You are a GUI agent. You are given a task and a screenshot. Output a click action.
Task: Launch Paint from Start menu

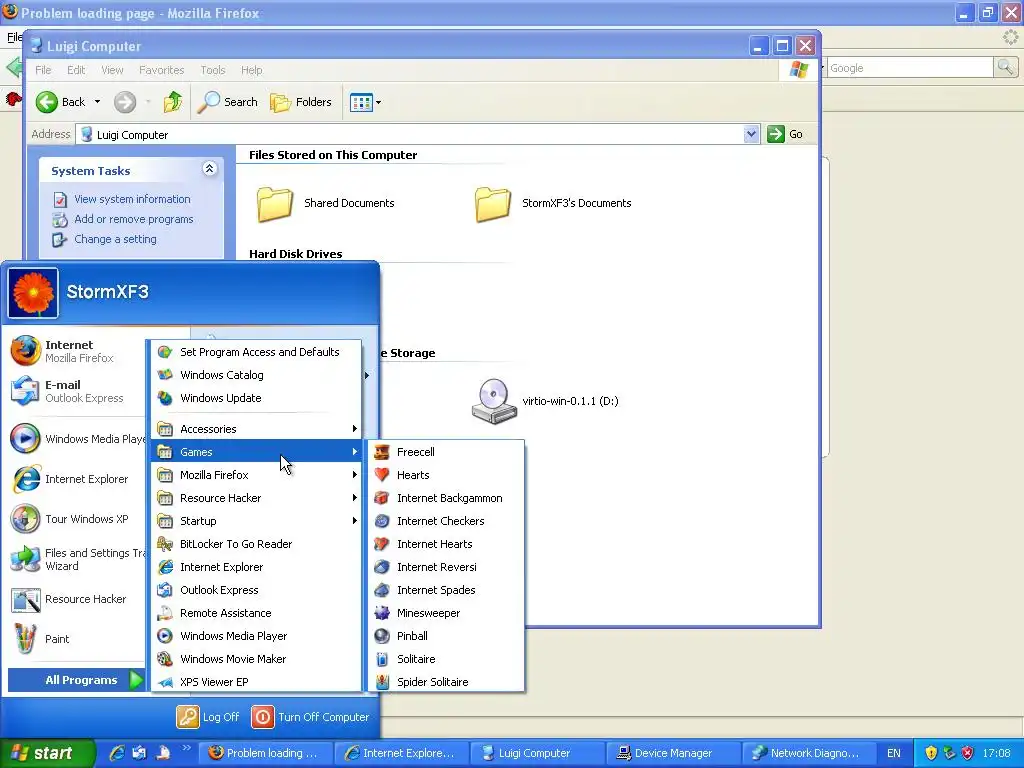click(x=76, y=639)
